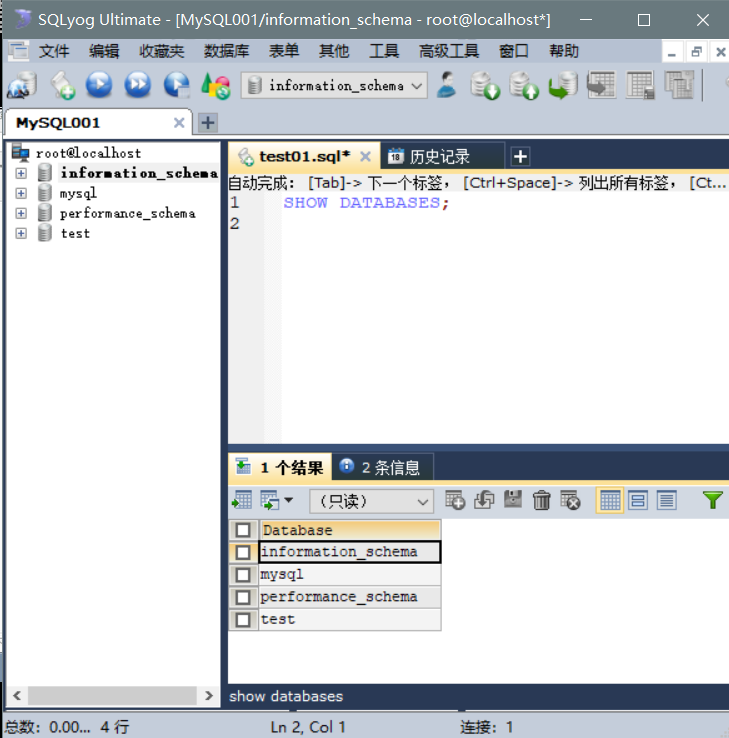729x738 pixels.
Task: Click the green filter funnel icon
Action: [713, 500]
